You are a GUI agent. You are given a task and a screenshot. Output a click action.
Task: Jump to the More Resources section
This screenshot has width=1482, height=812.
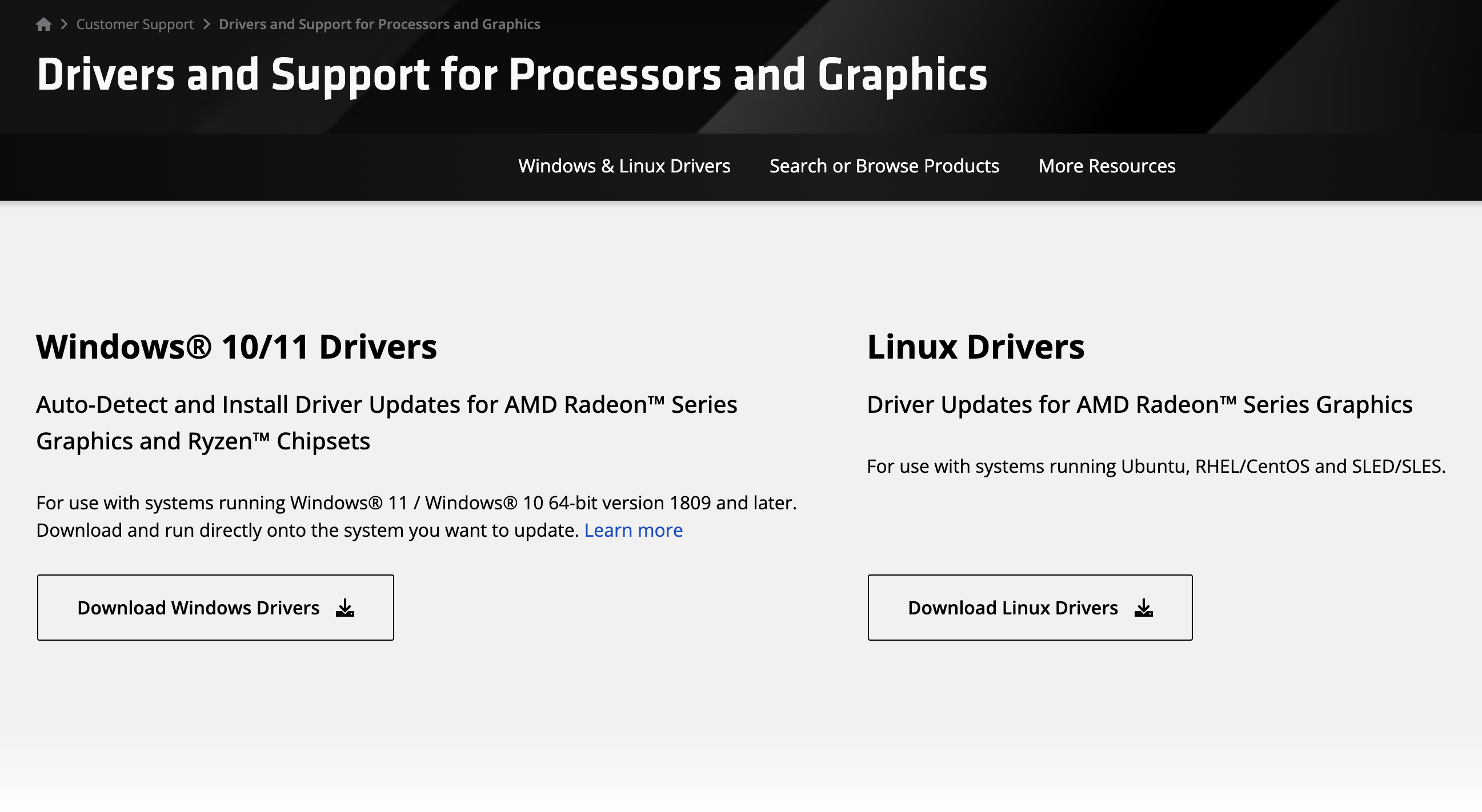(x=1107, y=166)
